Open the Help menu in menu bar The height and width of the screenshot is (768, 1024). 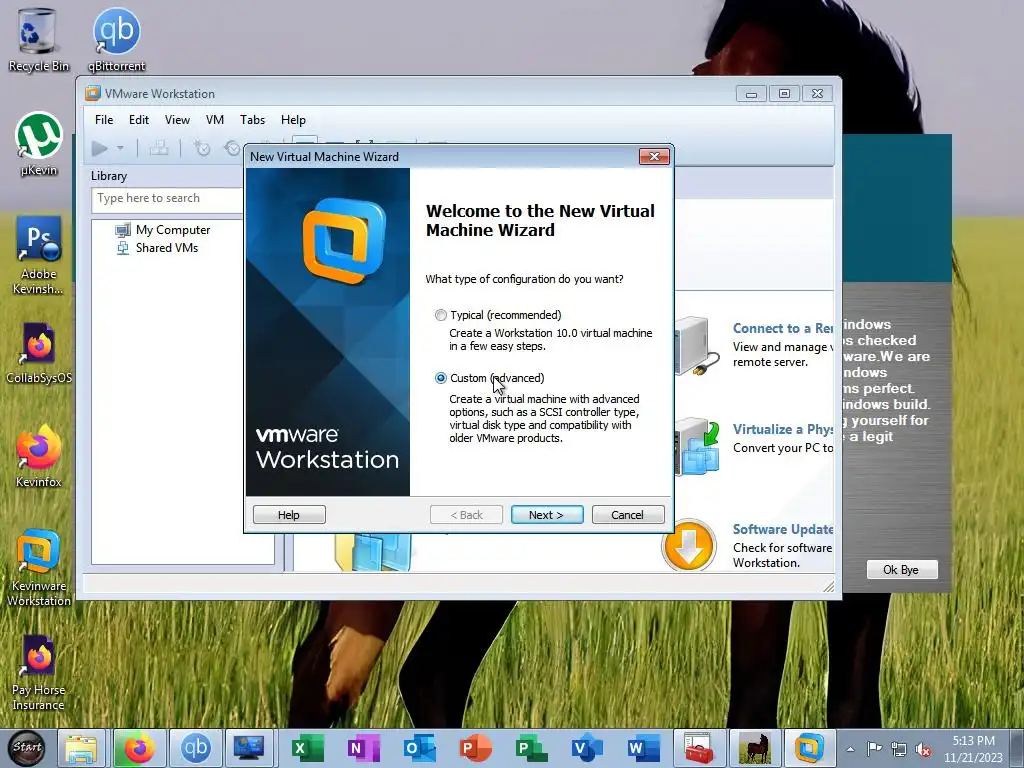(293, 120)
